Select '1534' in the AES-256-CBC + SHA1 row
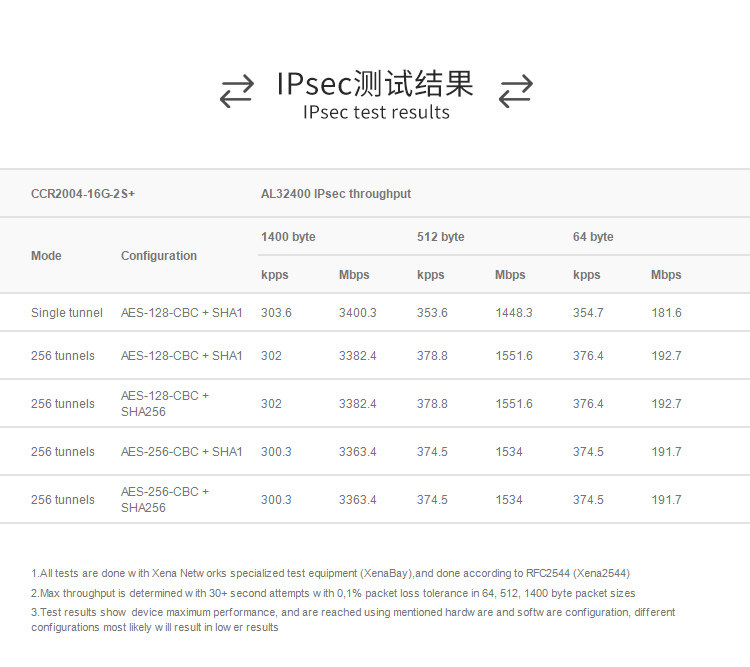The height and width of the screenshot is (667, 750). (508, 452)
